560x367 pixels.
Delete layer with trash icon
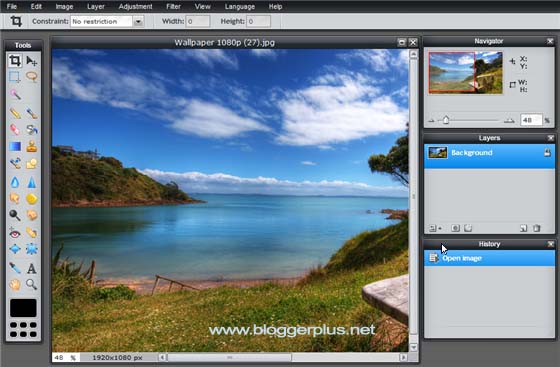point(536,228)
